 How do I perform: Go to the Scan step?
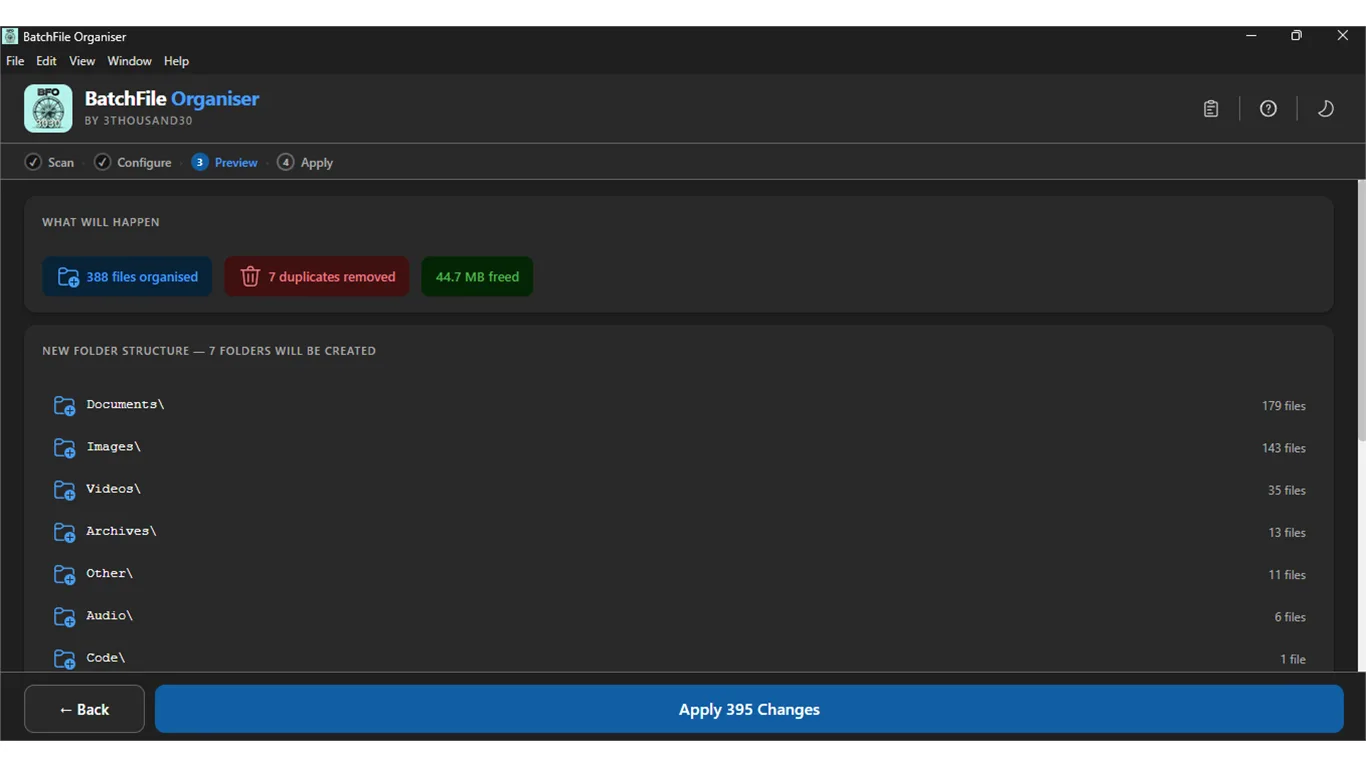[x=49, y=162]
